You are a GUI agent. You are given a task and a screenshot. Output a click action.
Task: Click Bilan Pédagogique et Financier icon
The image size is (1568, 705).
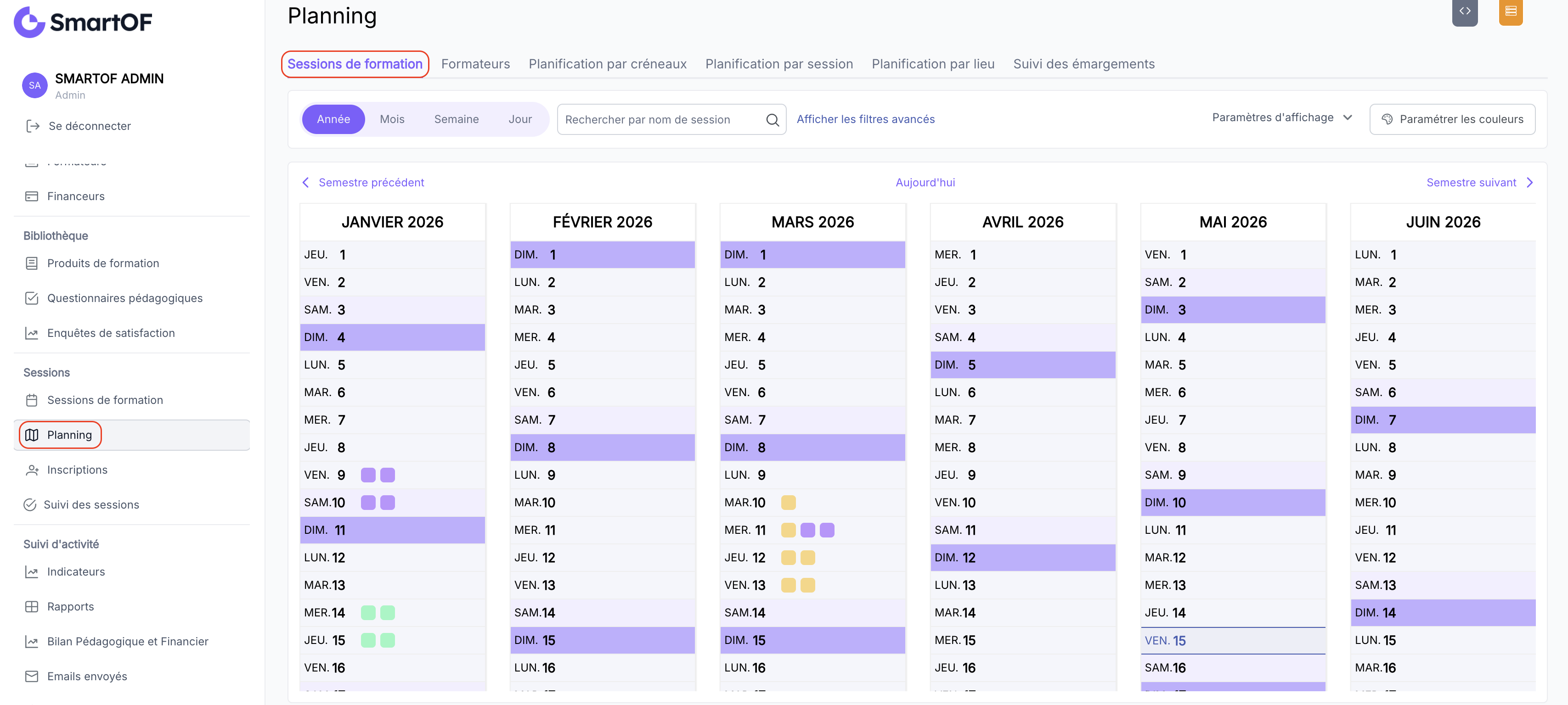click(x=32, y=642)
